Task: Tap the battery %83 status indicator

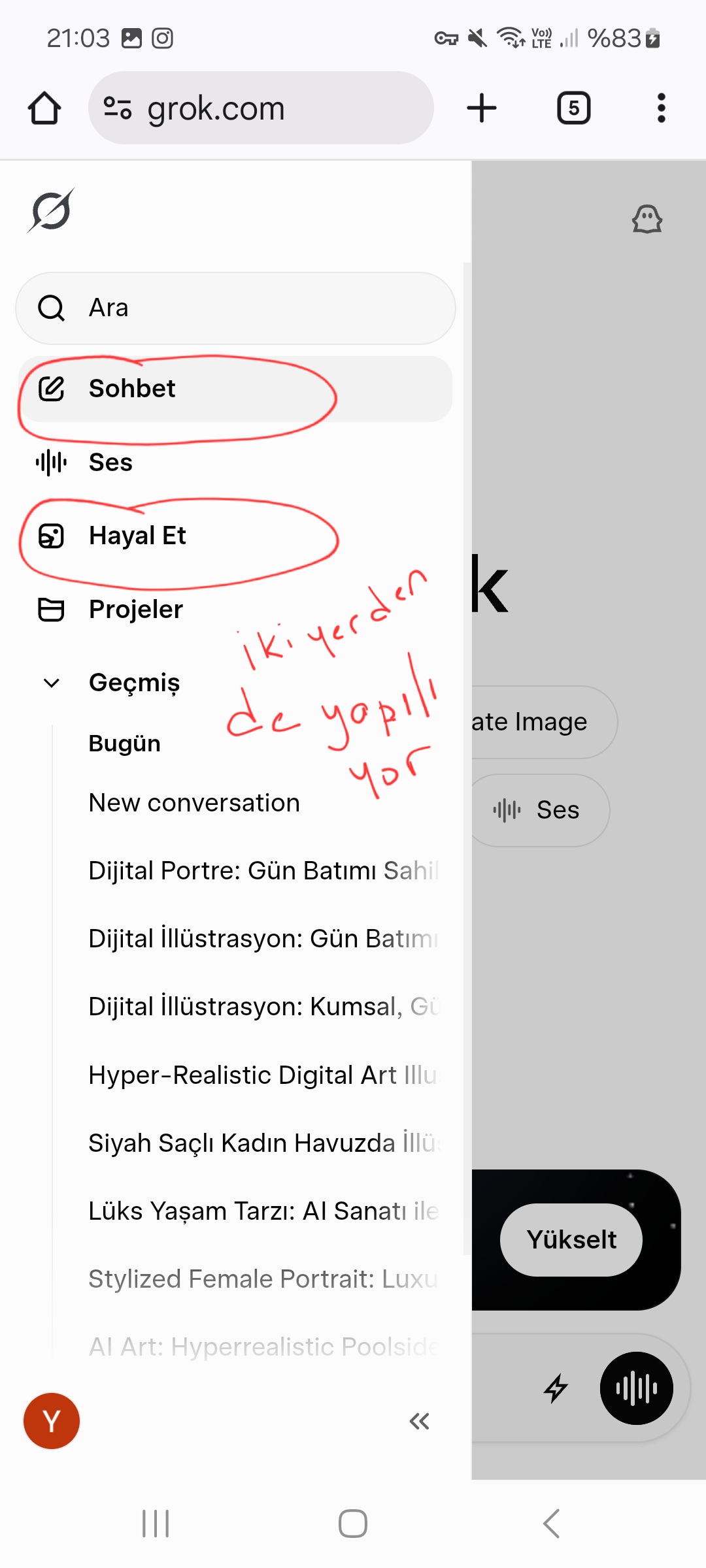Action: [624, 39]
